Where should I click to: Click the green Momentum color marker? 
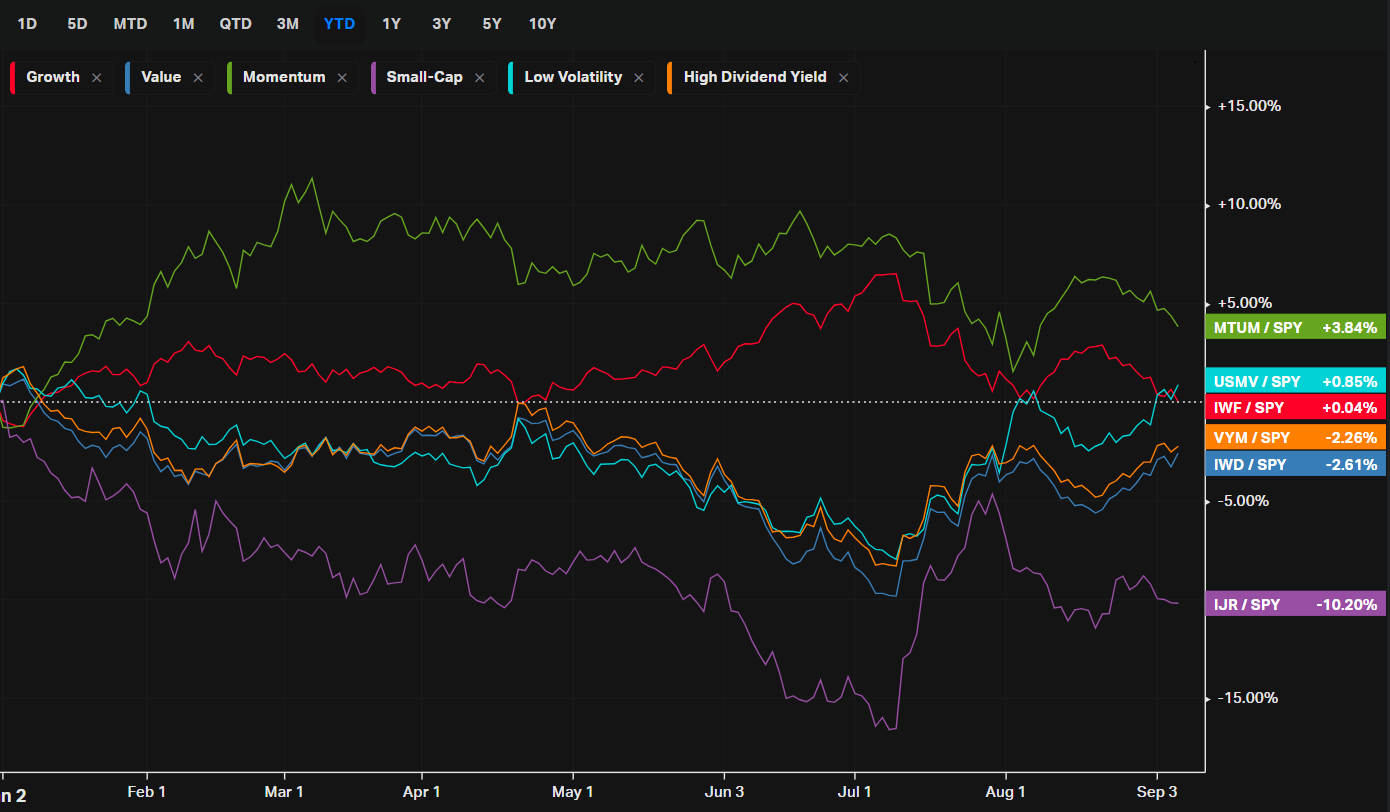(x=229, y=77)
